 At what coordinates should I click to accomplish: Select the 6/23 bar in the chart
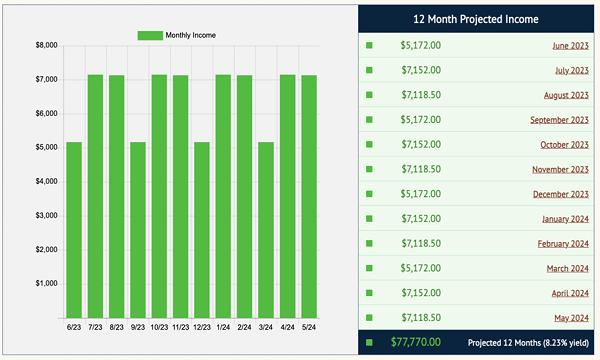coord(74,230)
